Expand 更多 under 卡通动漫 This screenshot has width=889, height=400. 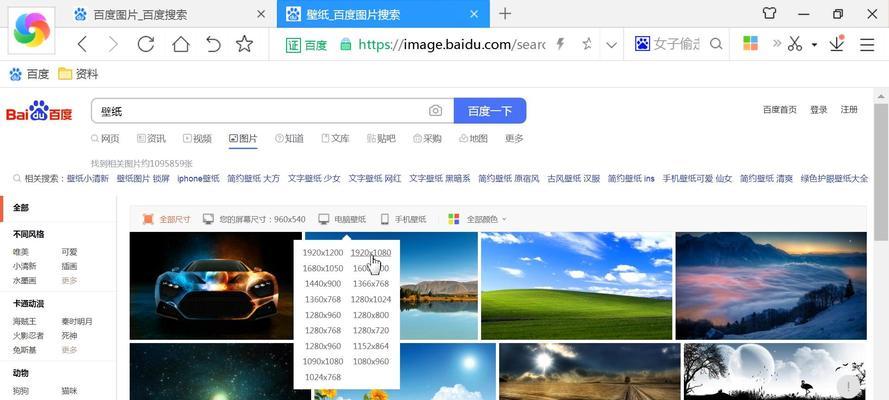[69, 350]
